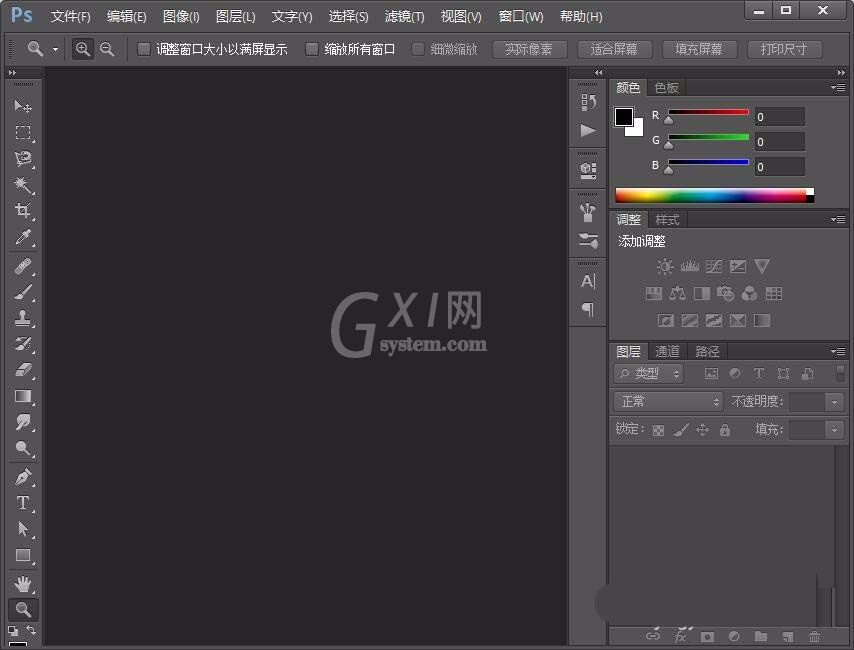Add a Levels adjustment
This screenshot has width=854, height=650.
690,266
